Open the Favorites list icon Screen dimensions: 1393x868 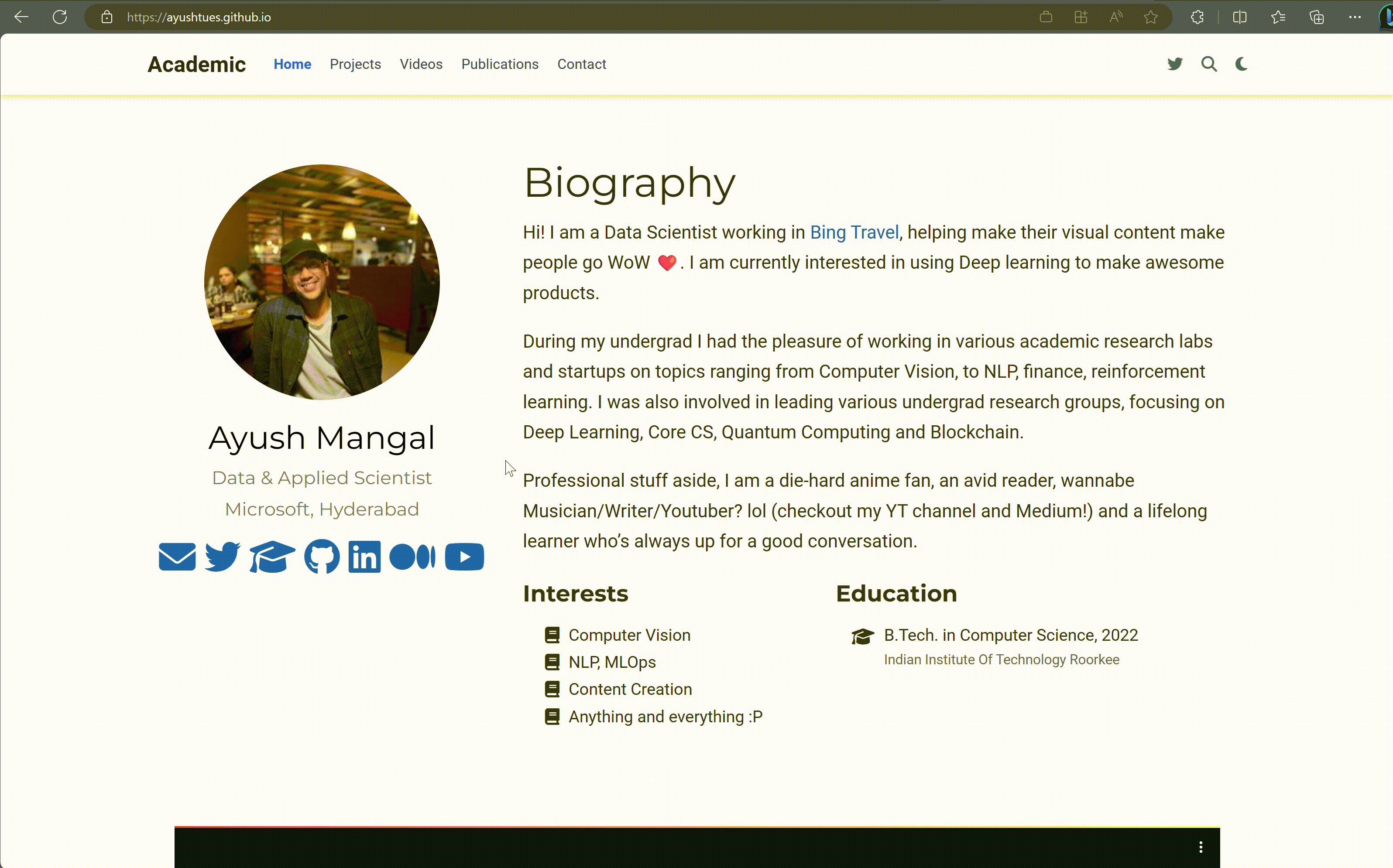[x=1278, y=17]
